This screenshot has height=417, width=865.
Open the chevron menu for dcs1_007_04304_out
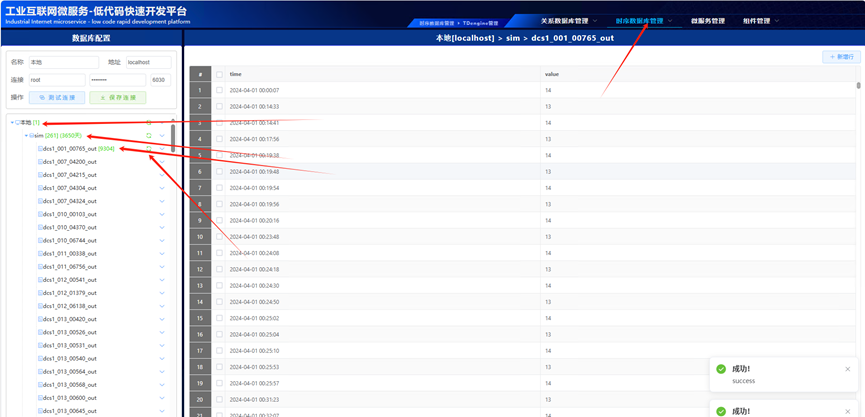(162, 188)
